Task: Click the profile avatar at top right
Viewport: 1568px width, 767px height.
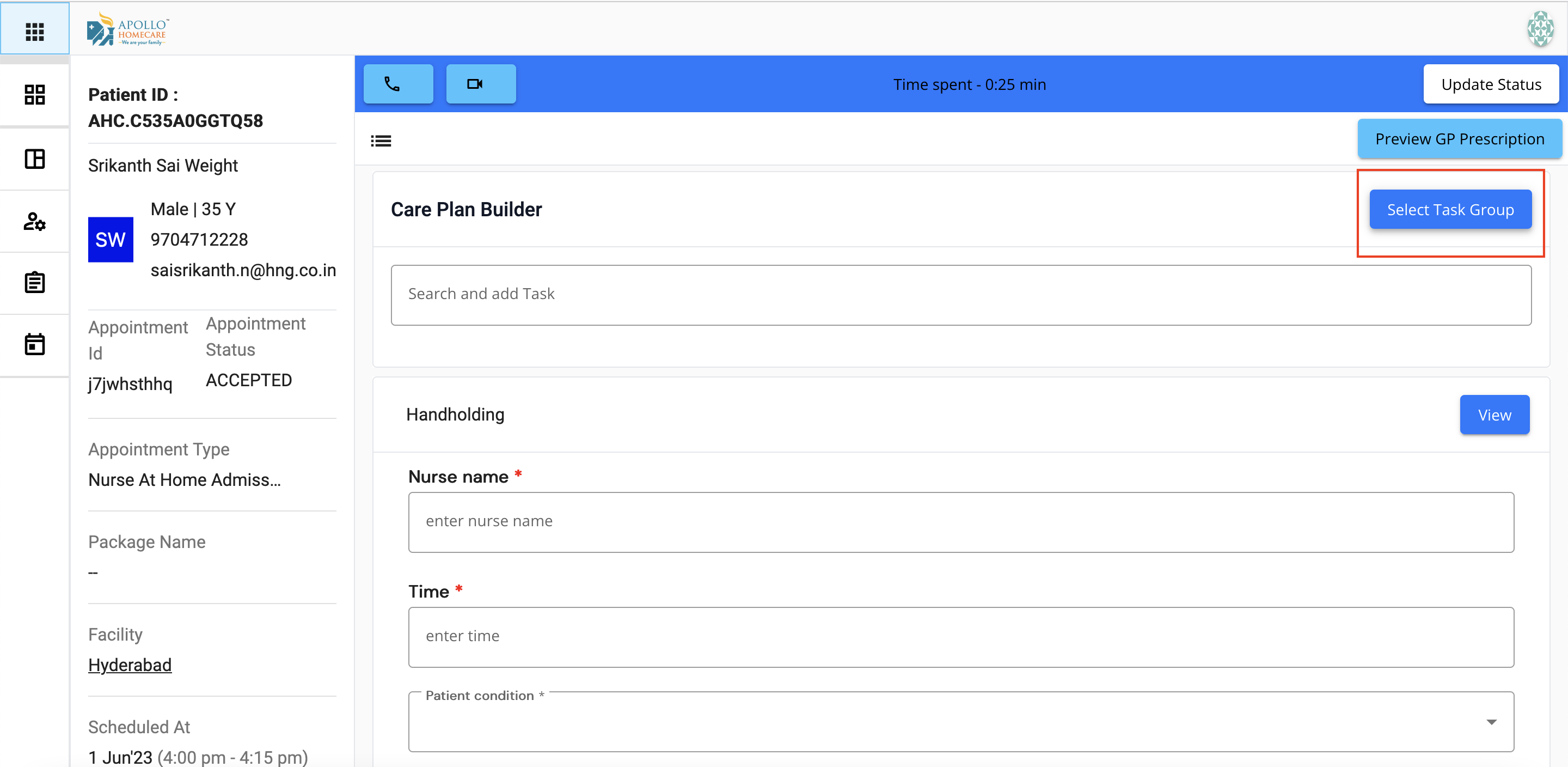Action: 1540,29
